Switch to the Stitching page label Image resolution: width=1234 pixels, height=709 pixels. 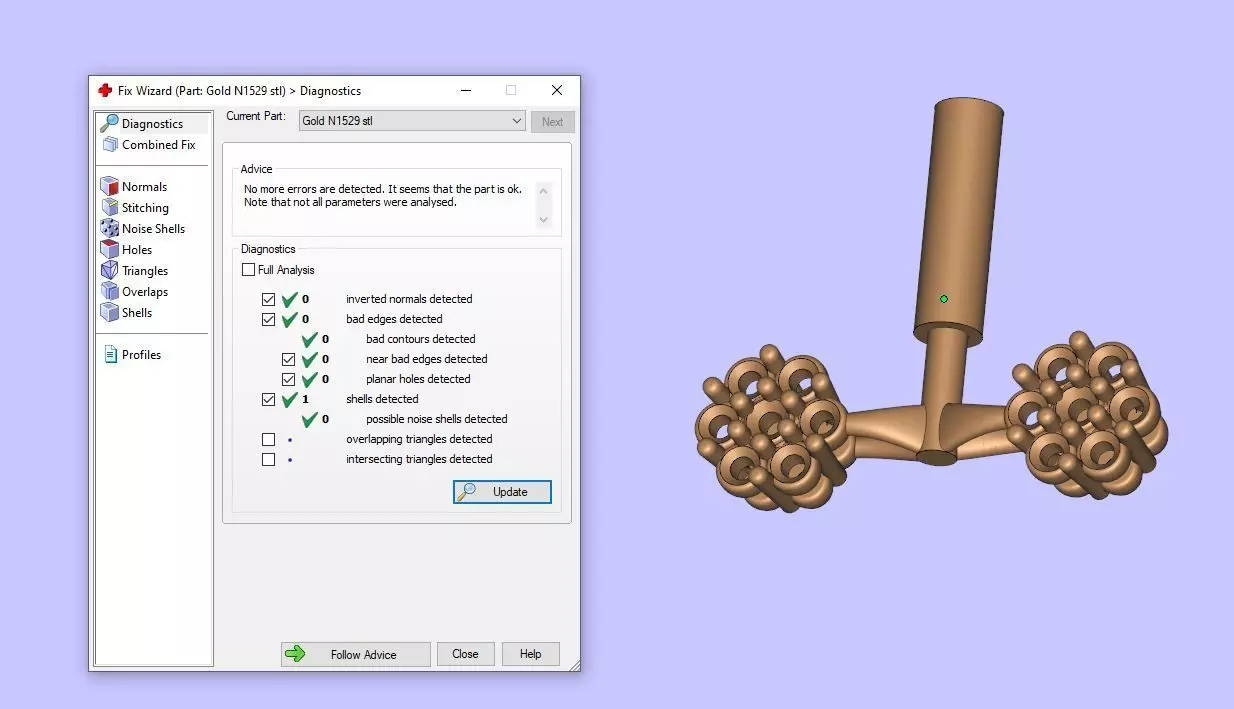pos(145,208)
